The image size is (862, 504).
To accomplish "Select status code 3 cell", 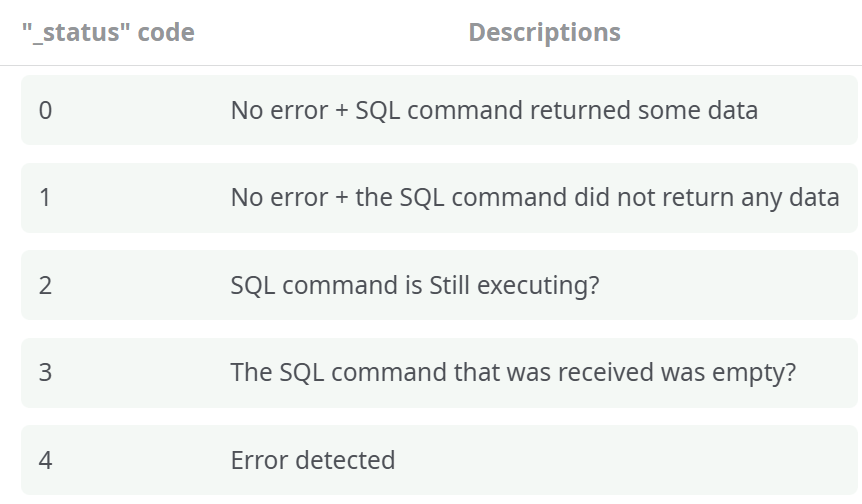I will pos(45,373).
